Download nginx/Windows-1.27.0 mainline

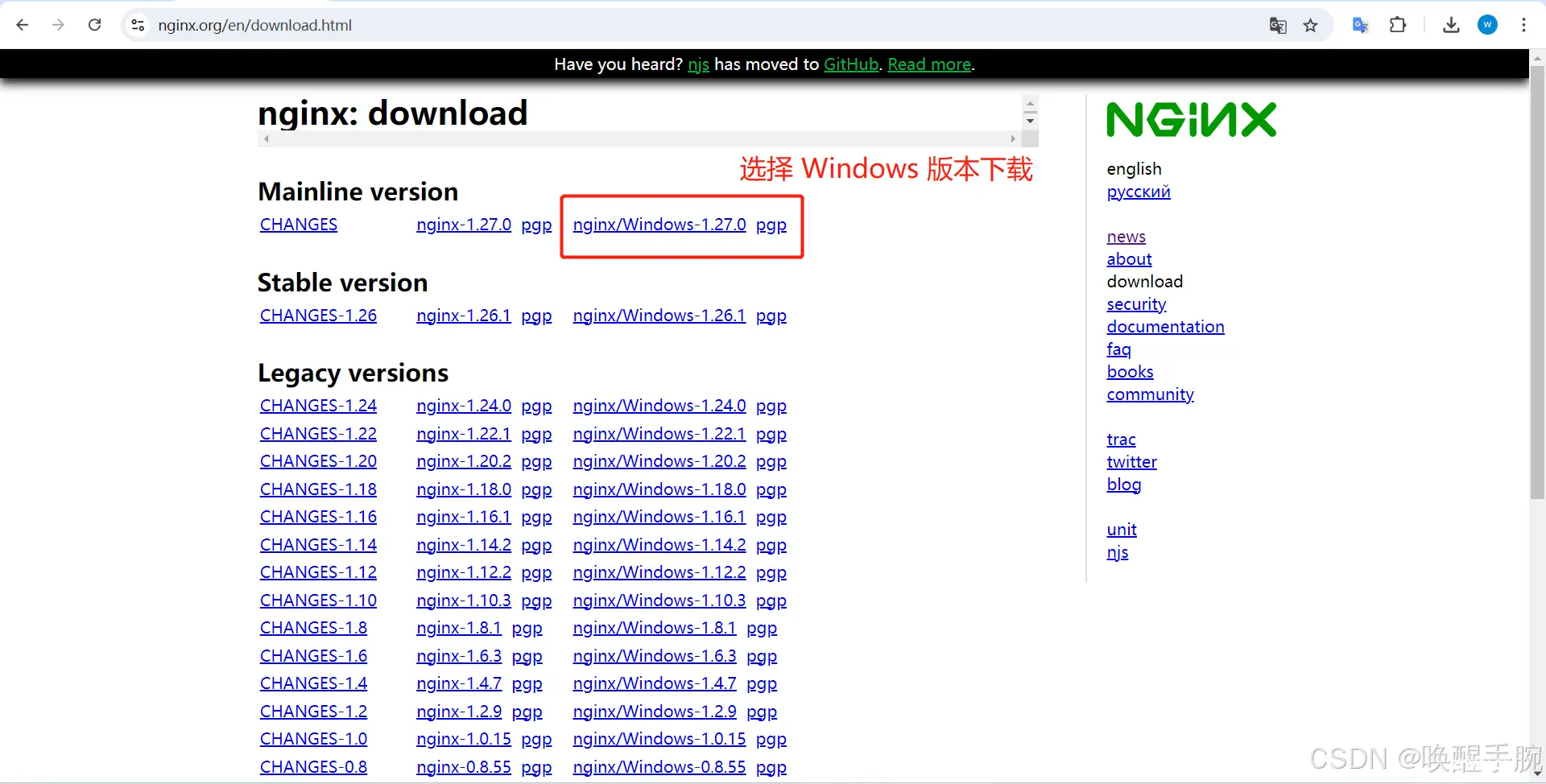(659, 225)
